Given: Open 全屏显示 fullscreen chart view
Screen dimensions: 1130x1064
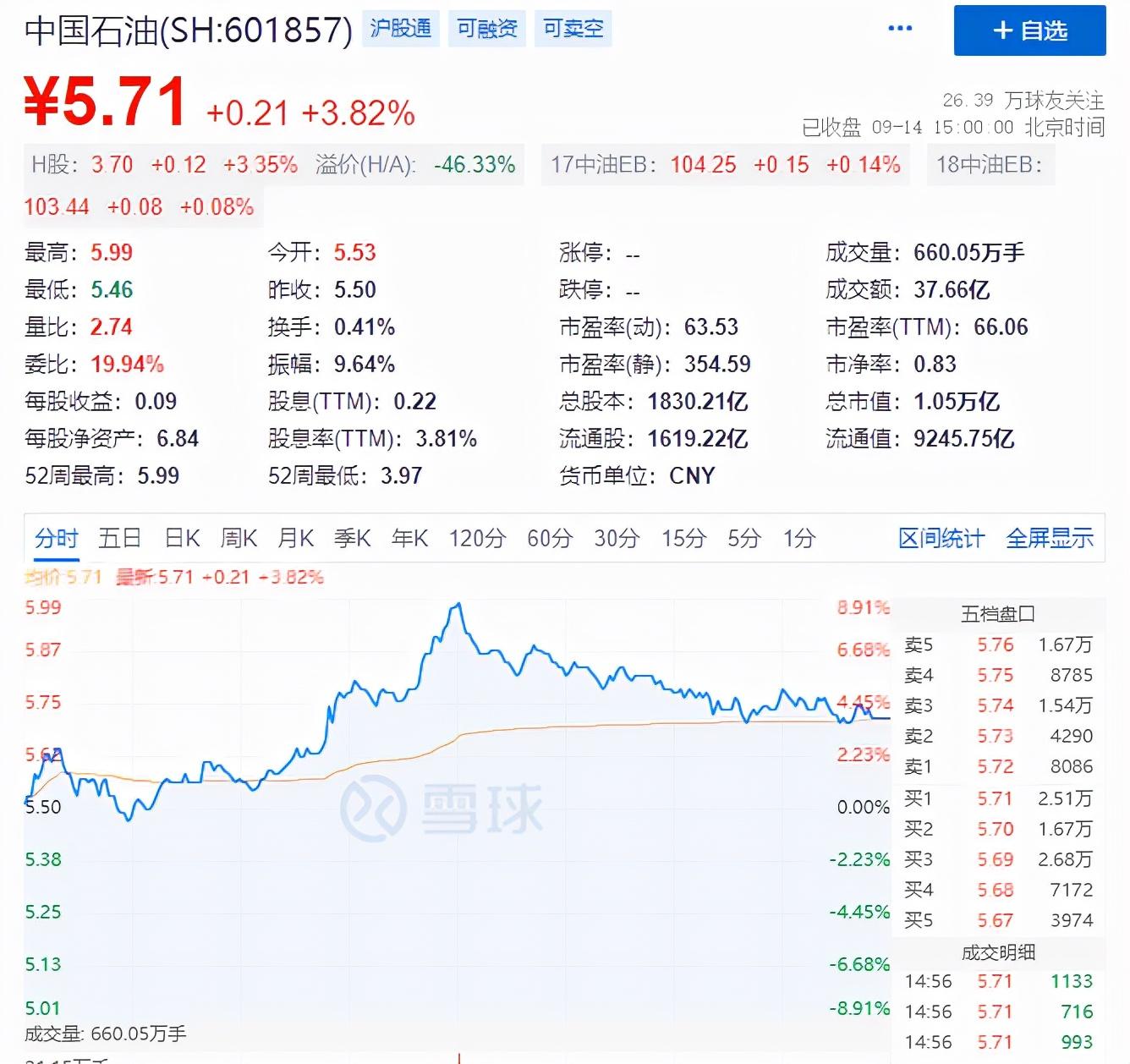Looking at the screenshot, I should coord(1050,539).
